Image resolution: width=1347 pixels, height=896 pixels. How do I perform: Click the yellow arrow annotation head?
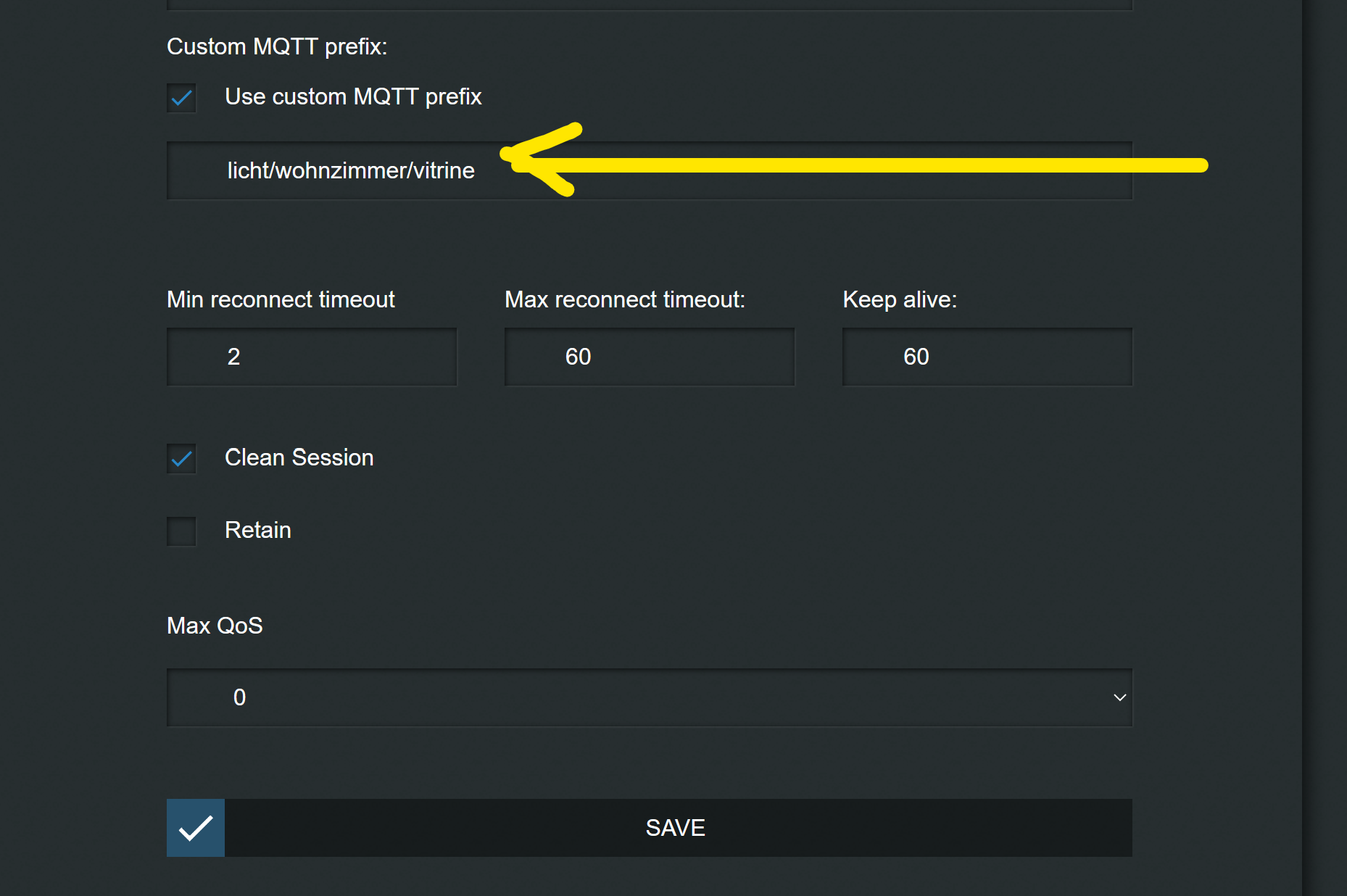[540, 159]
